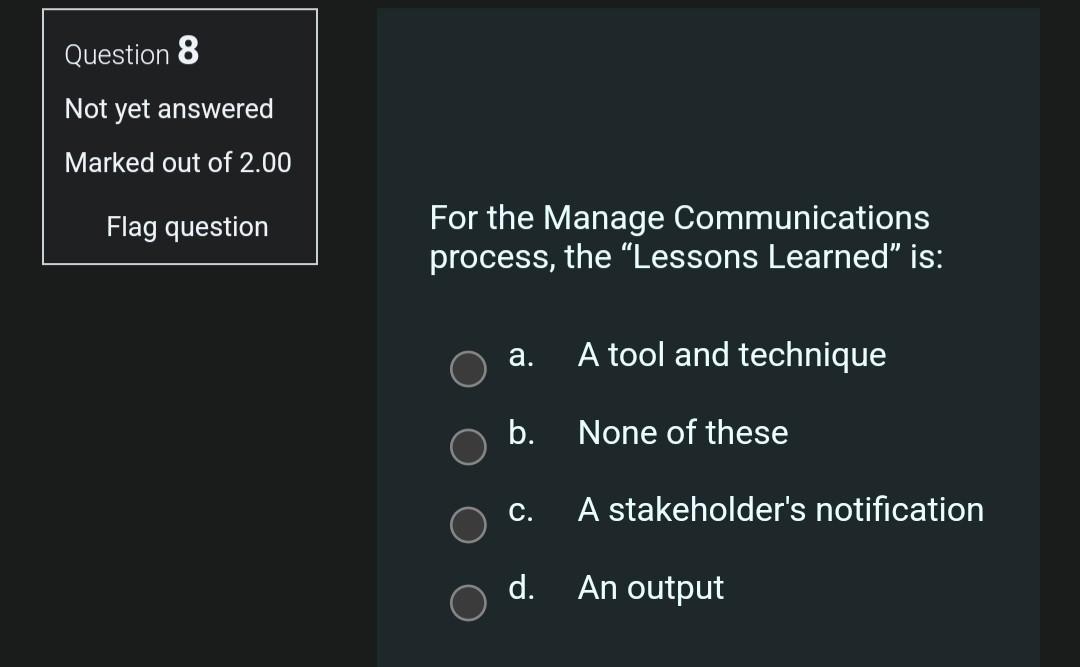Pick radio button for stakeholder's notification

click(467, 524)
